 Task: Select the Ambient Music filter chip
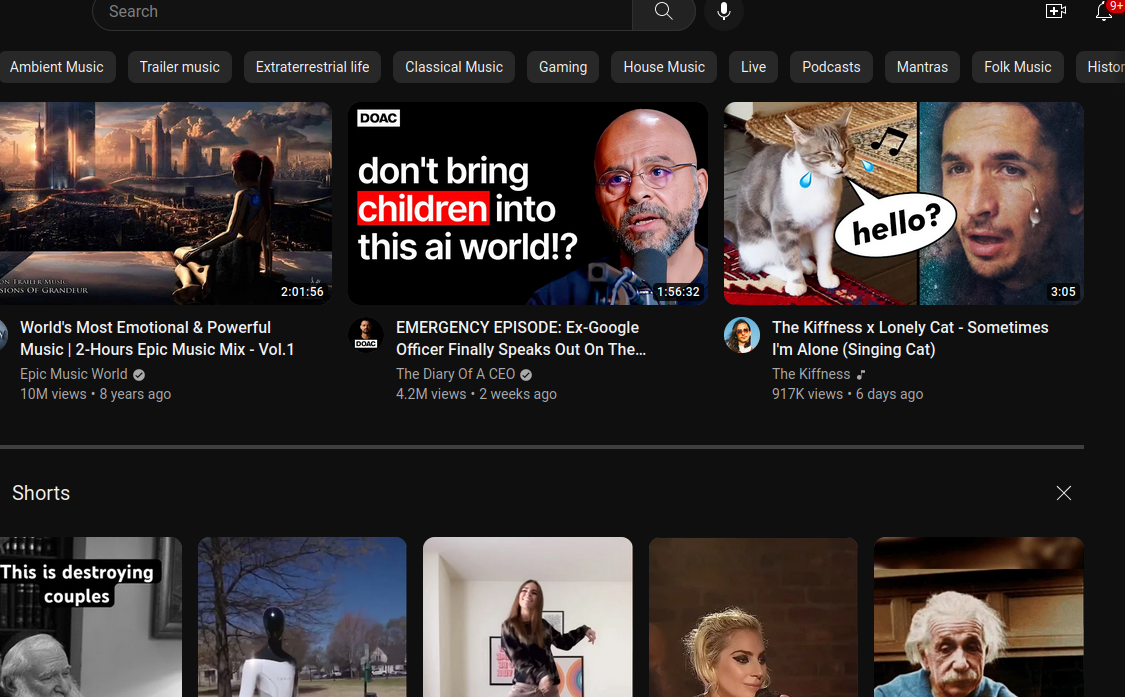57,67
